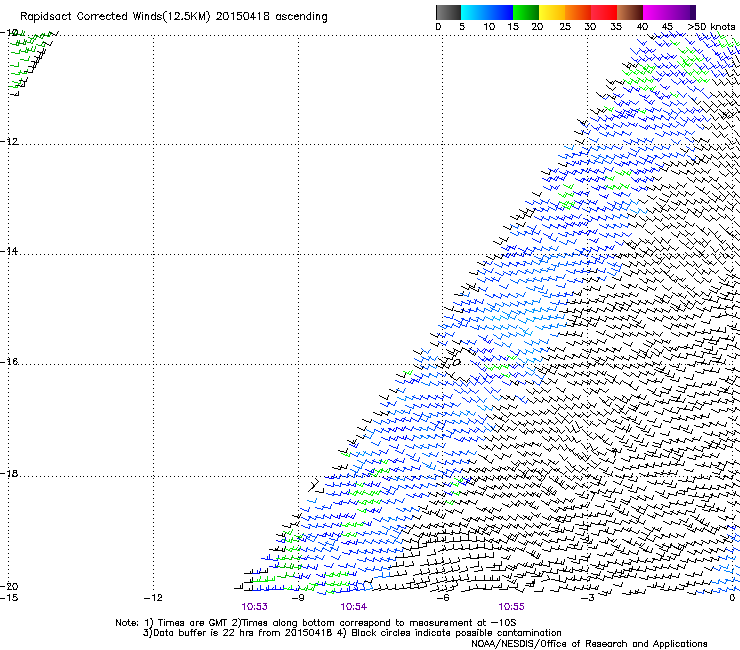The width and height of the screenshot is (740, 650).
Task: Click the '-12' longitude axis label at bottom
Action: pyautogui.click(x=153, y=598)
